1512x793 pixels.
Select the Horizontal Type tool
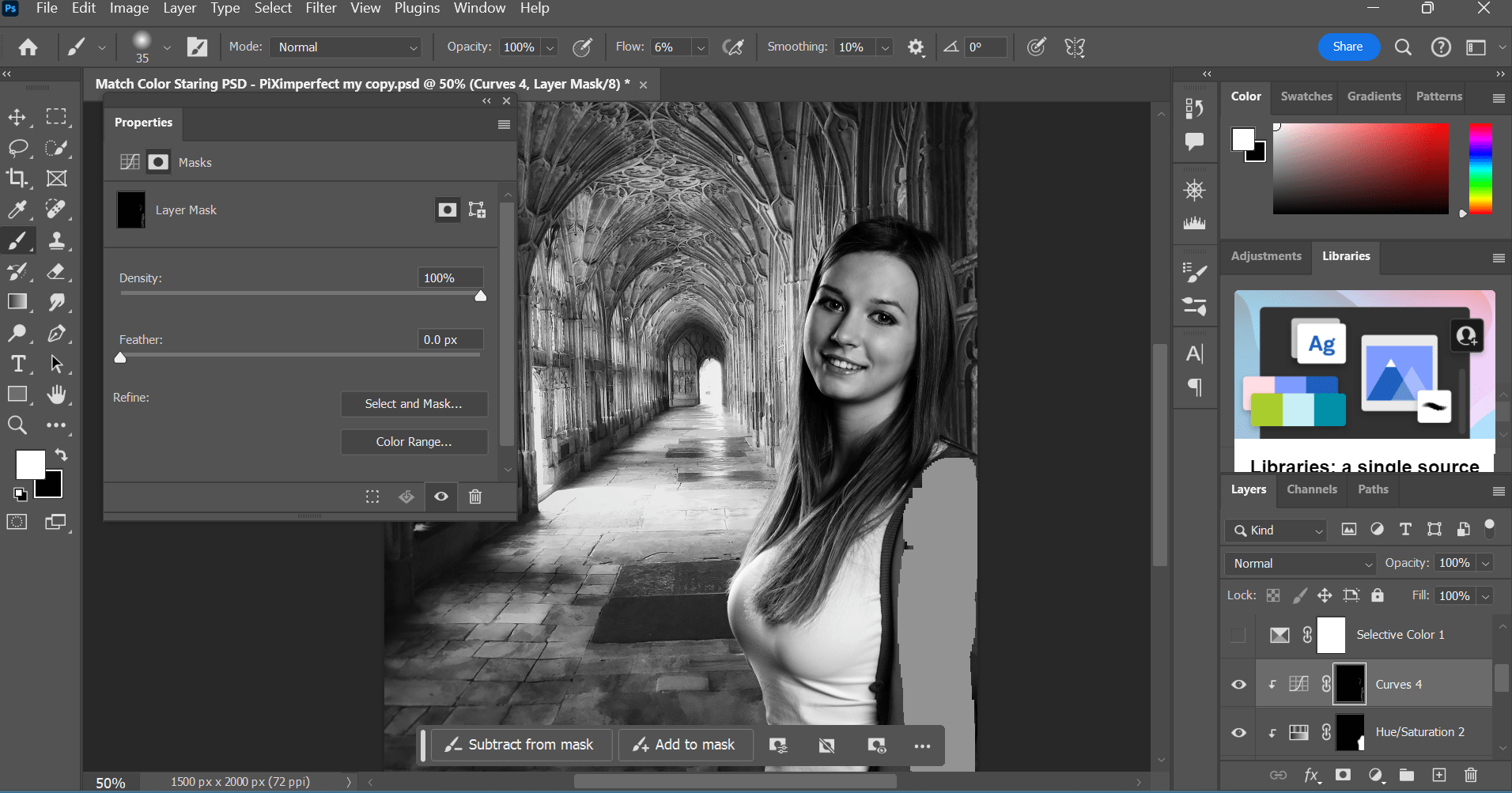17,364
